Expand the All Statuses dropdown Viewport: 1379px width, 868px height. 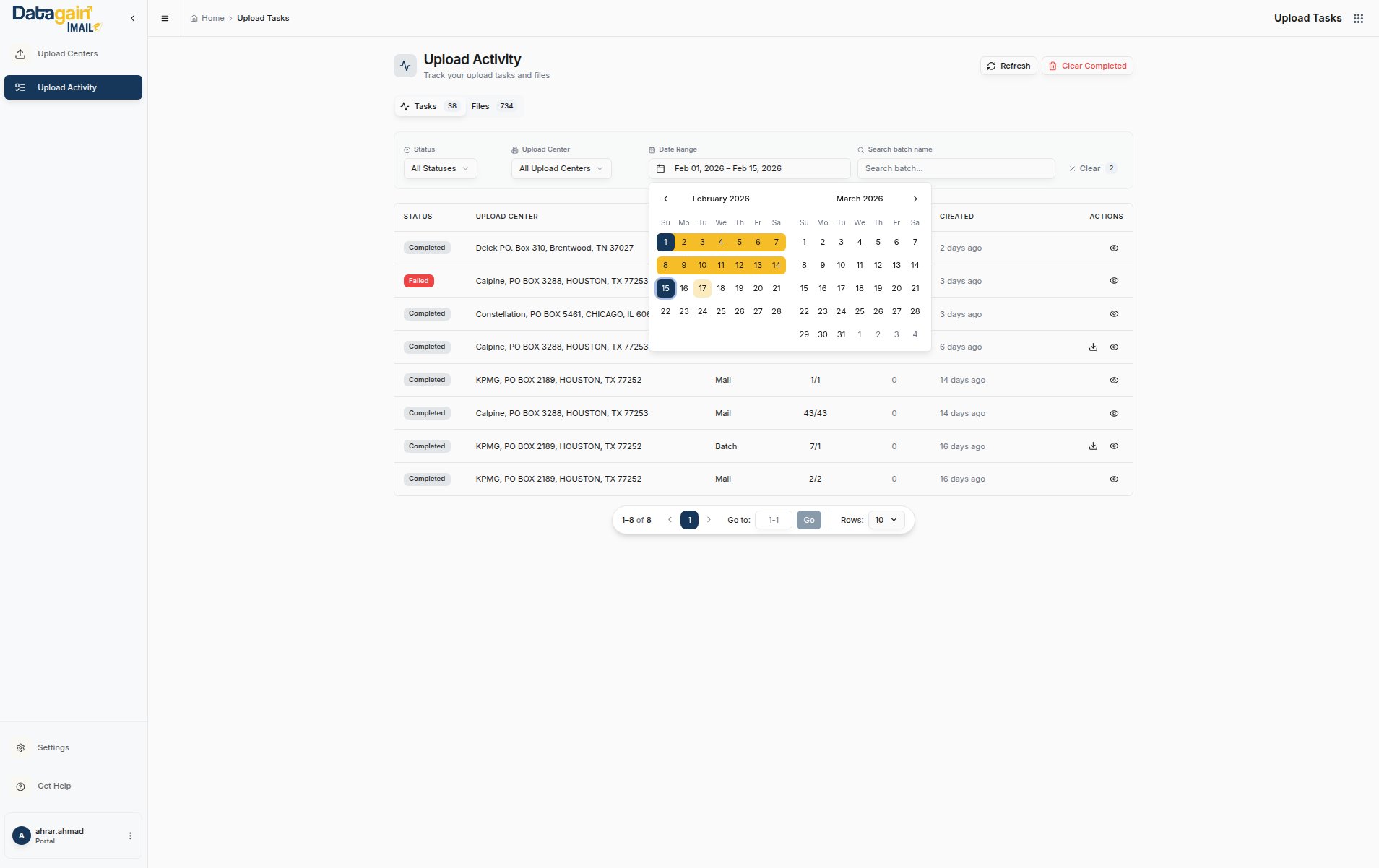click(440, 168)
